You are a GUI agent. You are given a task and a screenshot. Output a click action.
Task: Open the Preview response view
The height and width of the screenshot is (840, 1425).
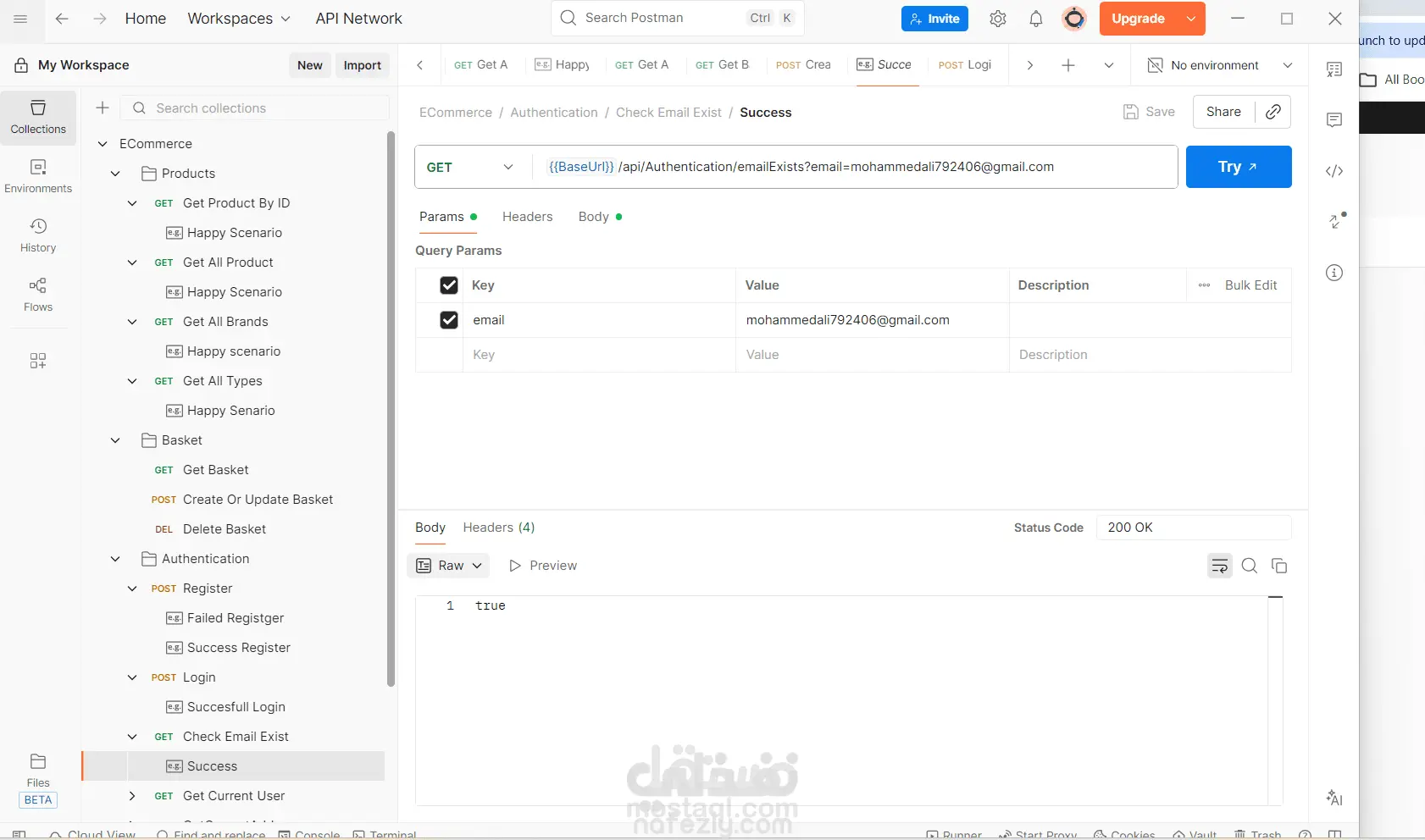(x=543, y=566)
